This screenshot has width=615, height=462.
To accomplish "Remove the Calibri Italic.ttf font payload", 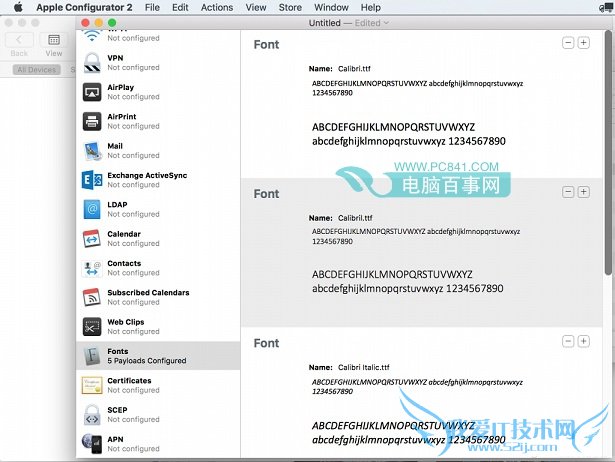I will point(568,342).
